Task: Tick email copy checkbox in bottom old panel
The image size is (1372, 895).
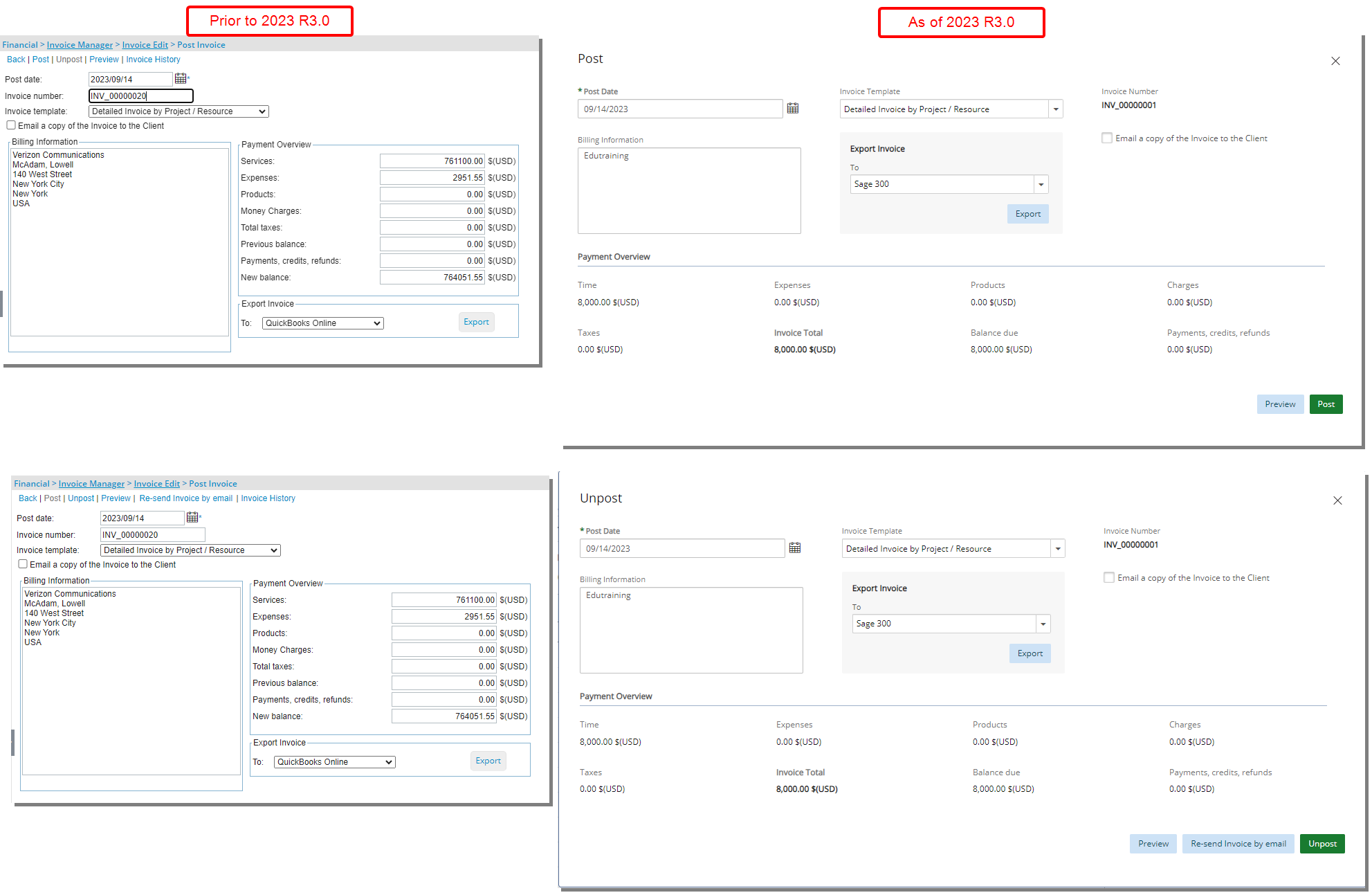Action: click(23, 564)
